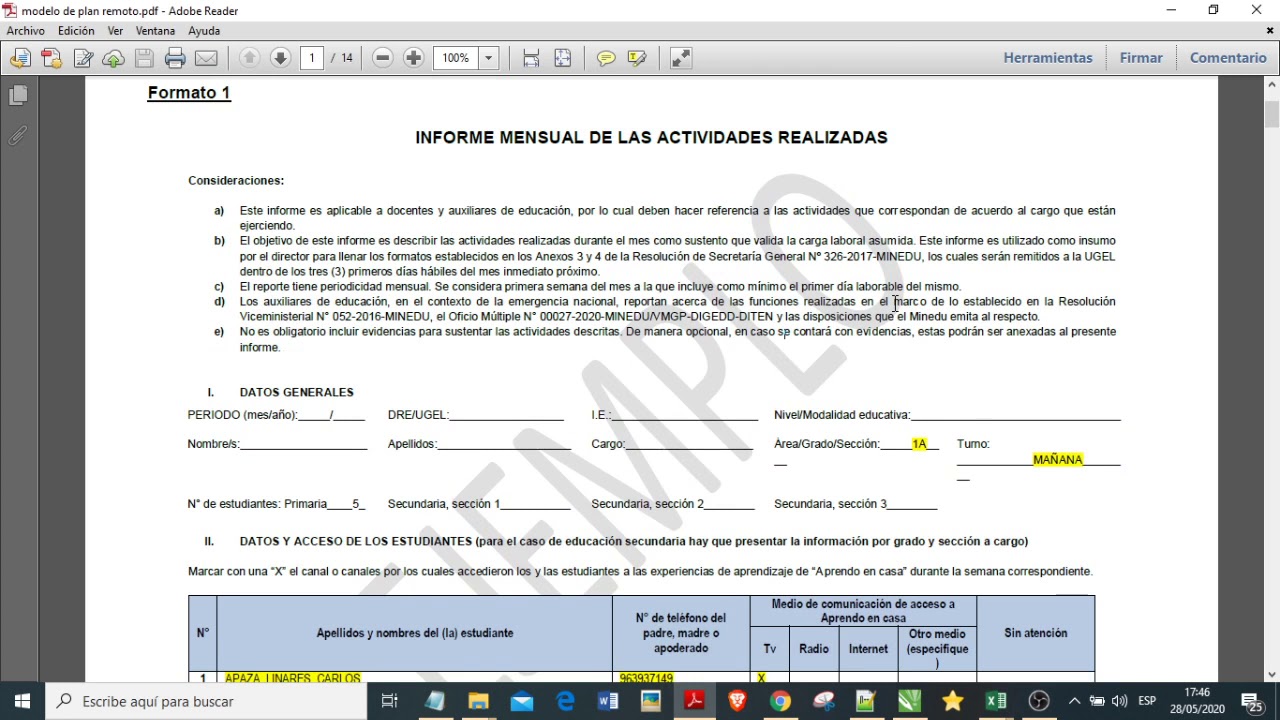Click the DATOS GENERALES heading

click(x=296, y=392)
